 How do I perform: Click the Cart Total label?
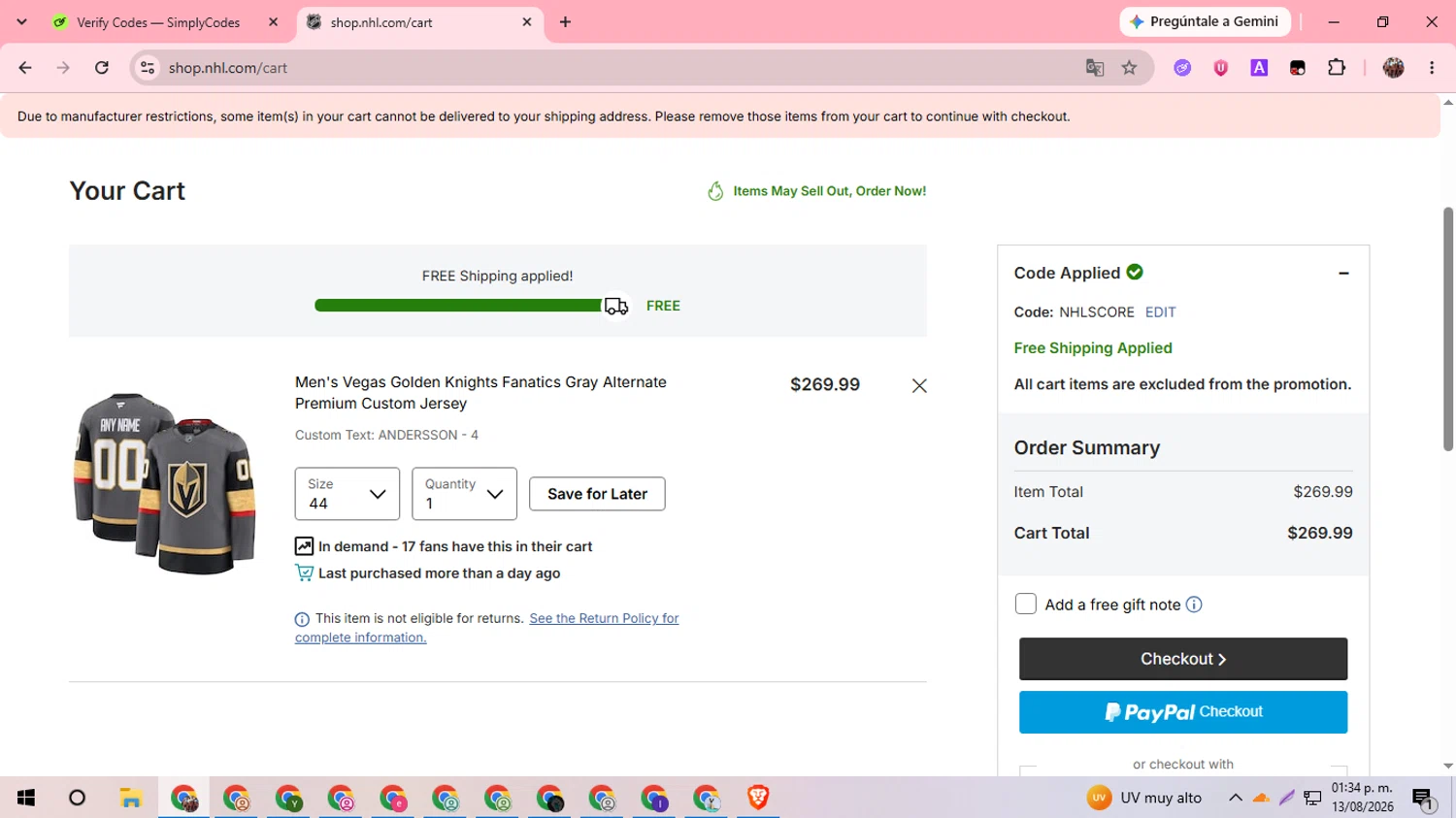[1051, 533]
